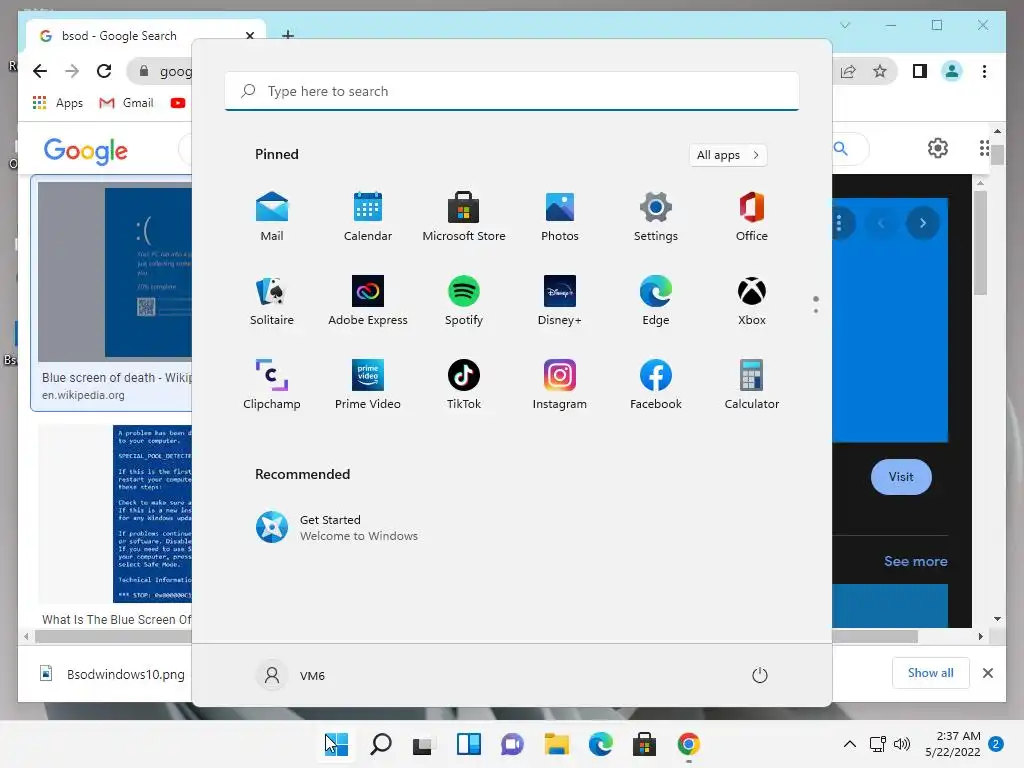Screen dimensions: 1024x768
Task: Share this page from Chrome address bar
Action: (x=848, y=71)
